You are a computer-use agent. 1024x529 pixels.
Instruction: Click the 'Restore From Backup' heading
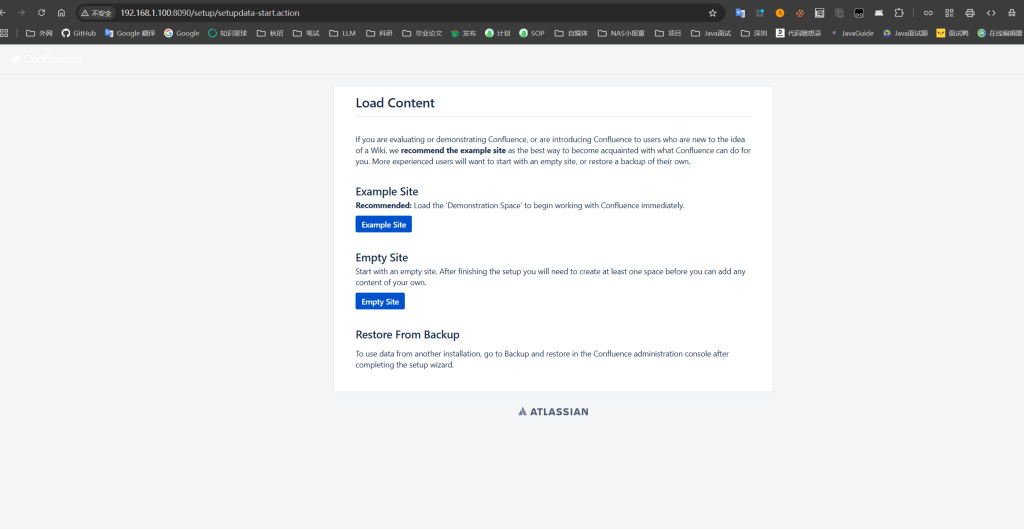point(408,334)
